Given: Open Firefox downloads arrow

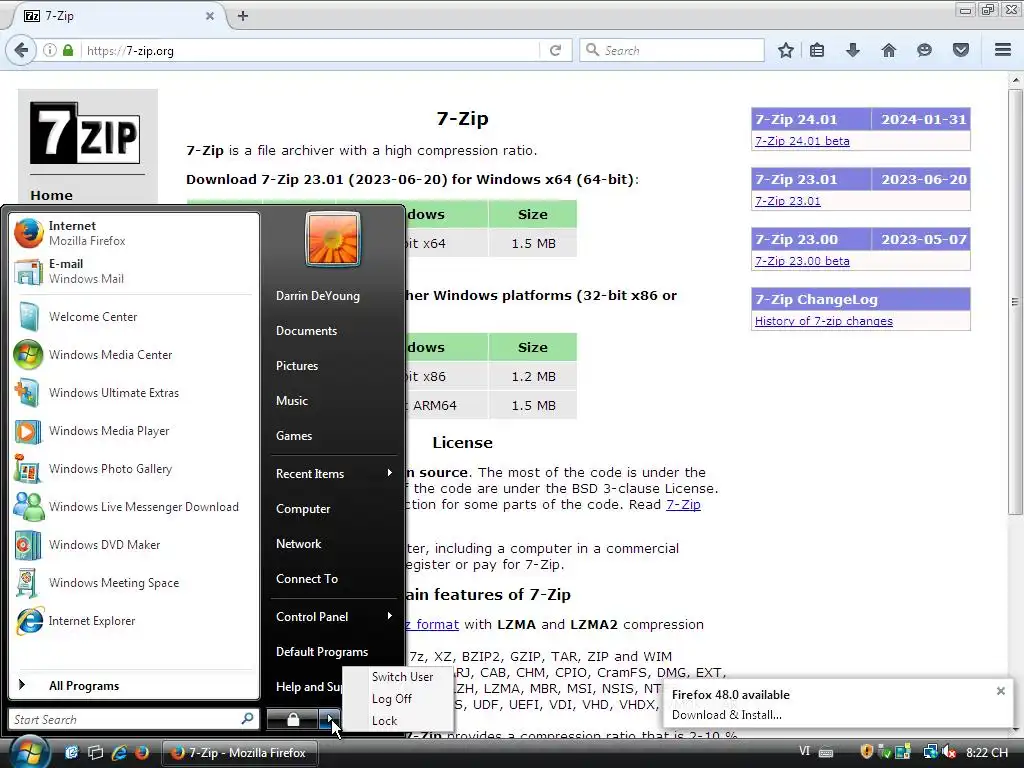Looking at the screenshot, I should [x=852, y=50].
